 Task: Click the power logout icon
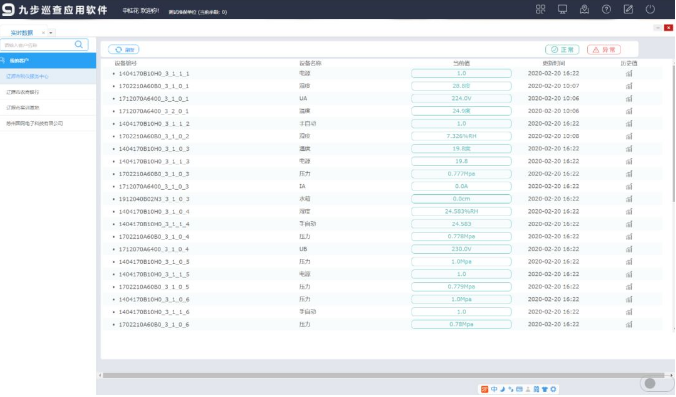650,9
